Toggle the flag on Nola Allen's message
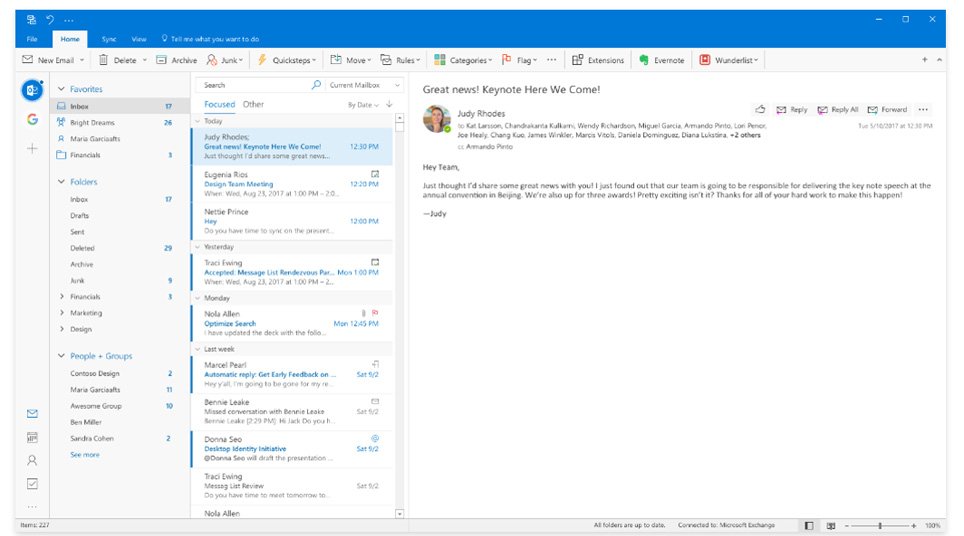This screenshot has width=964, height=536. pyautogui.click(x=375, y=312)
